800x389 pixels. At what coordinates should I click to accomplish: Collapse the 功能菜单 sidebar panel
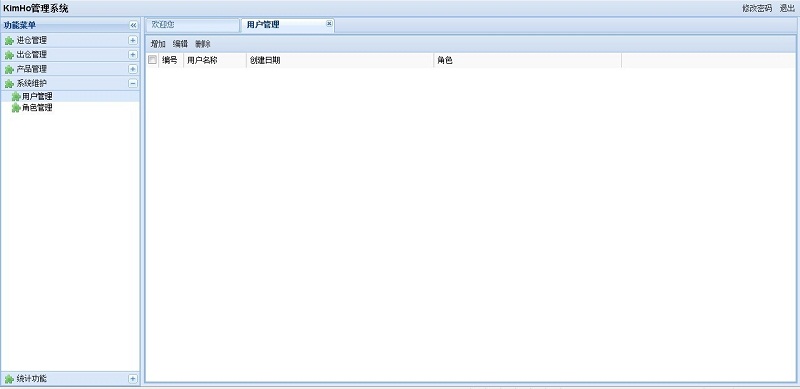133,25
